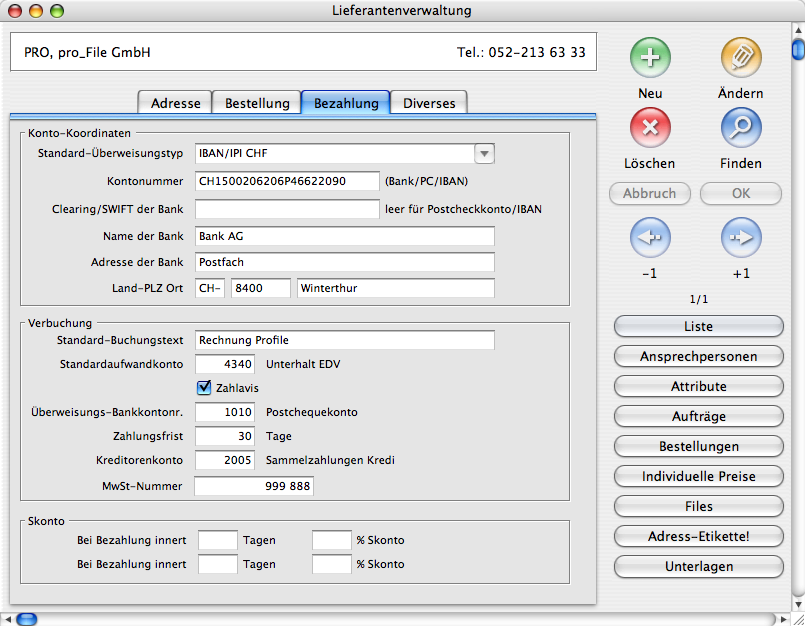Click the red Löschen delete icon
Screen dimensions: 805x626
[x=650, y=128]
